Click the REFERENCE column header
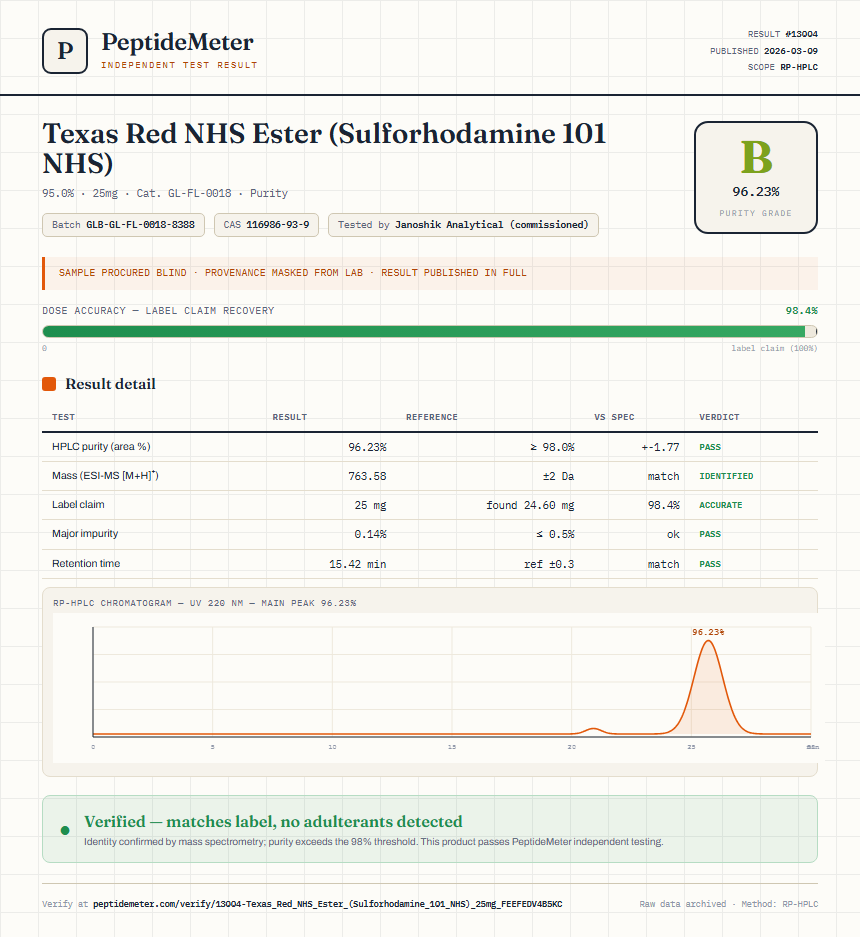Screen dimensions: 860x937 click(x=431, y=417)
